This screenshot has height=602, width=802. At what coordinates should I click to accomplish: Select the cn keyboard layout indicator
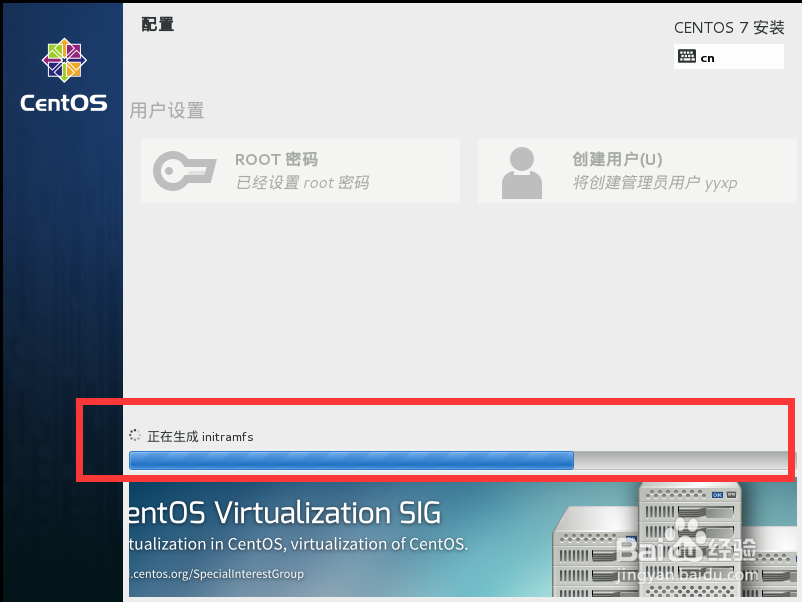pos(728,56)
